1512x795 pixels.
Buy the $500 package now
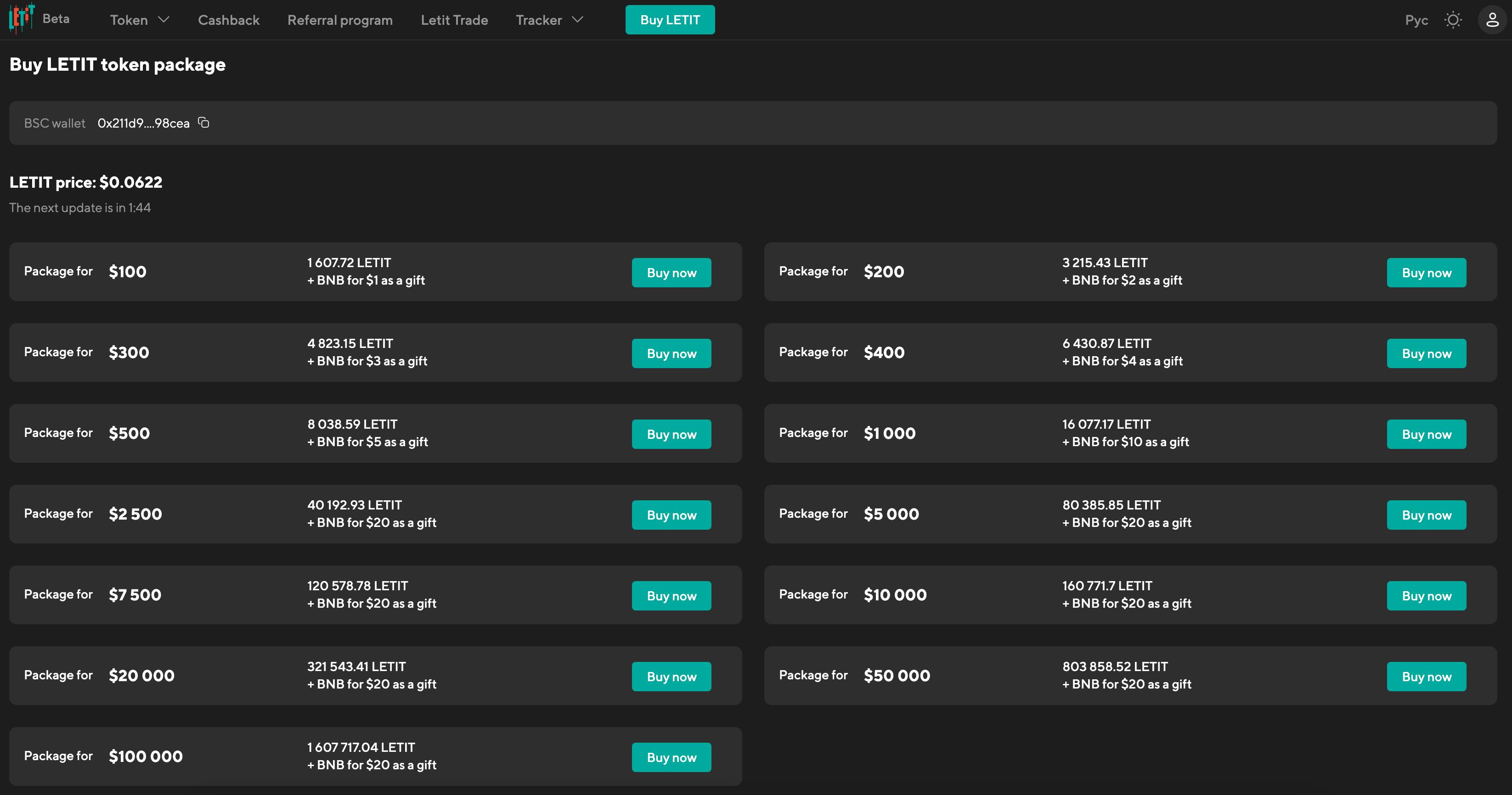[671, 434]
